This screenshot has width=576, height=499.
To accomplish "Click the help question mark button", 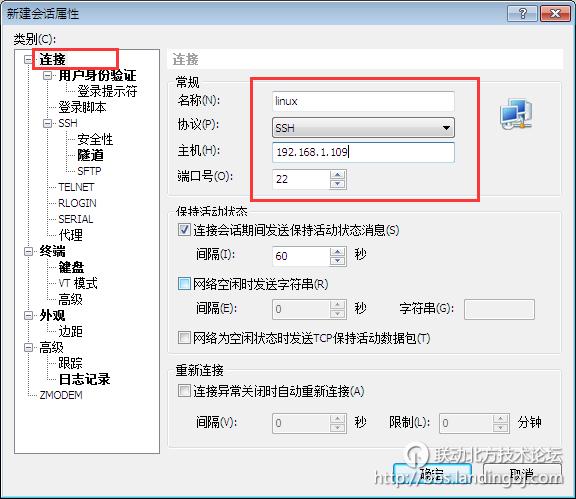I will pos(522,14).
